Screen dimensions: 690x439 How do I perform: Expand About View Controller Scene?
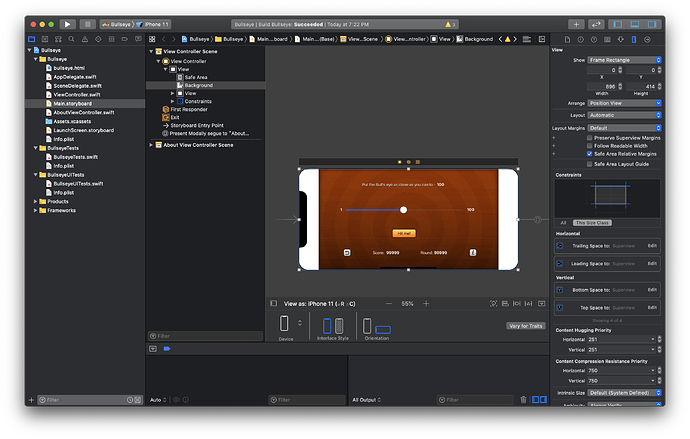point(152,145)
